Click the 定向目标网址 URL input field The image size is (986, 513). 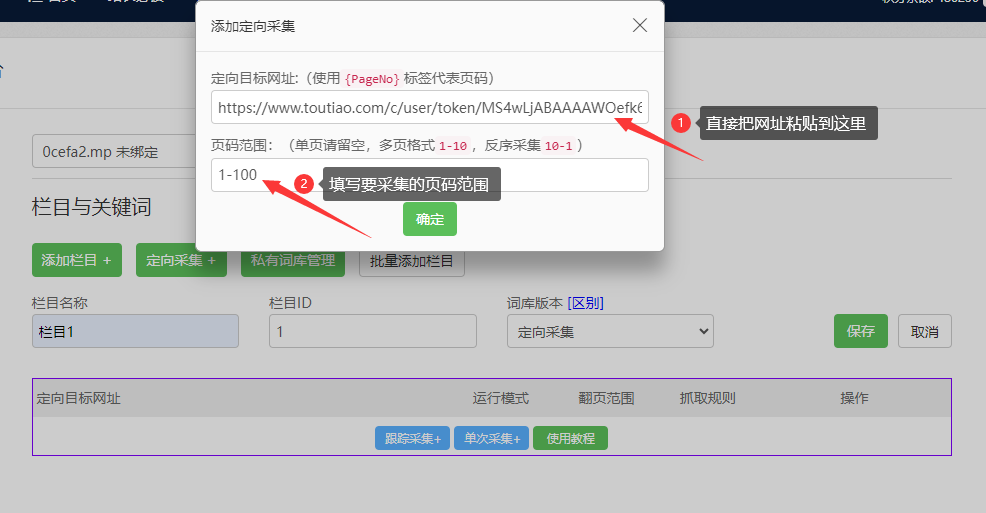click(429, 107)
